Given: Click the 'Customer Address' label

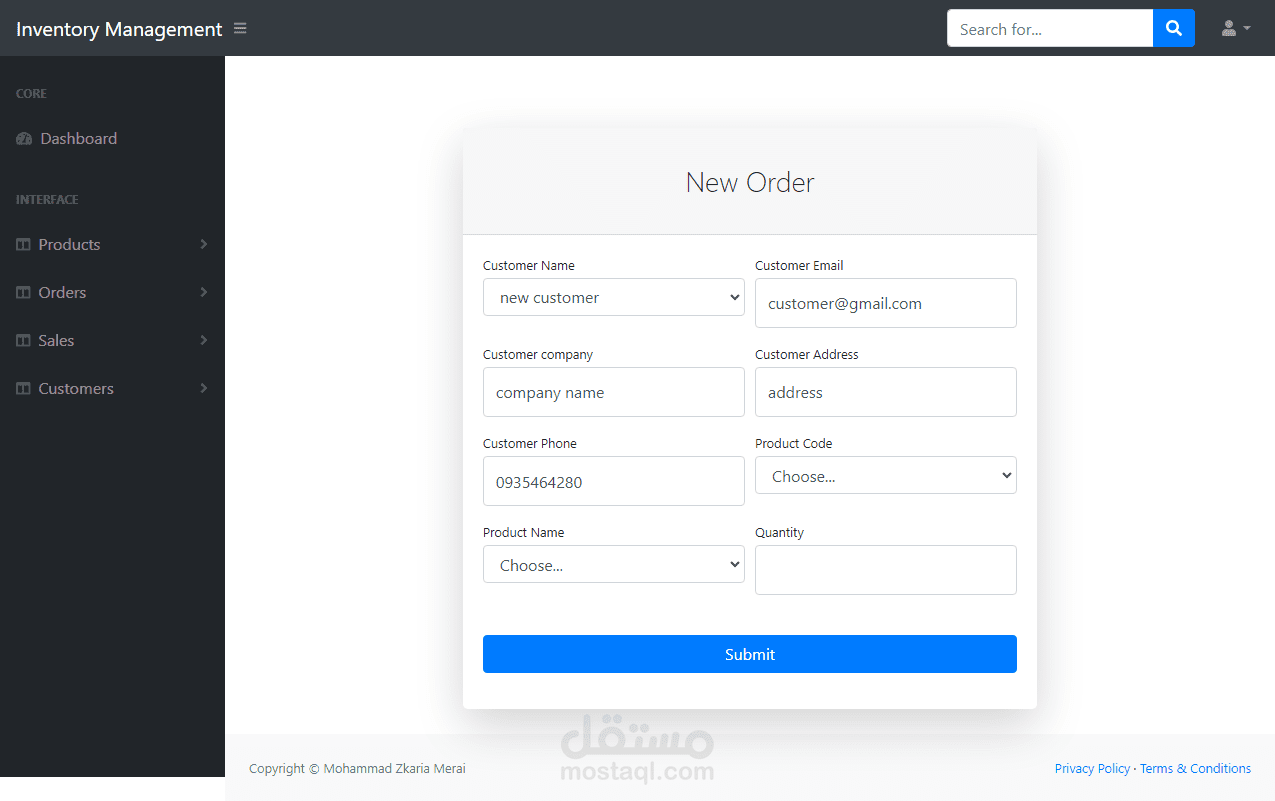Looking at the screenshot, I should tap(807, 355).
